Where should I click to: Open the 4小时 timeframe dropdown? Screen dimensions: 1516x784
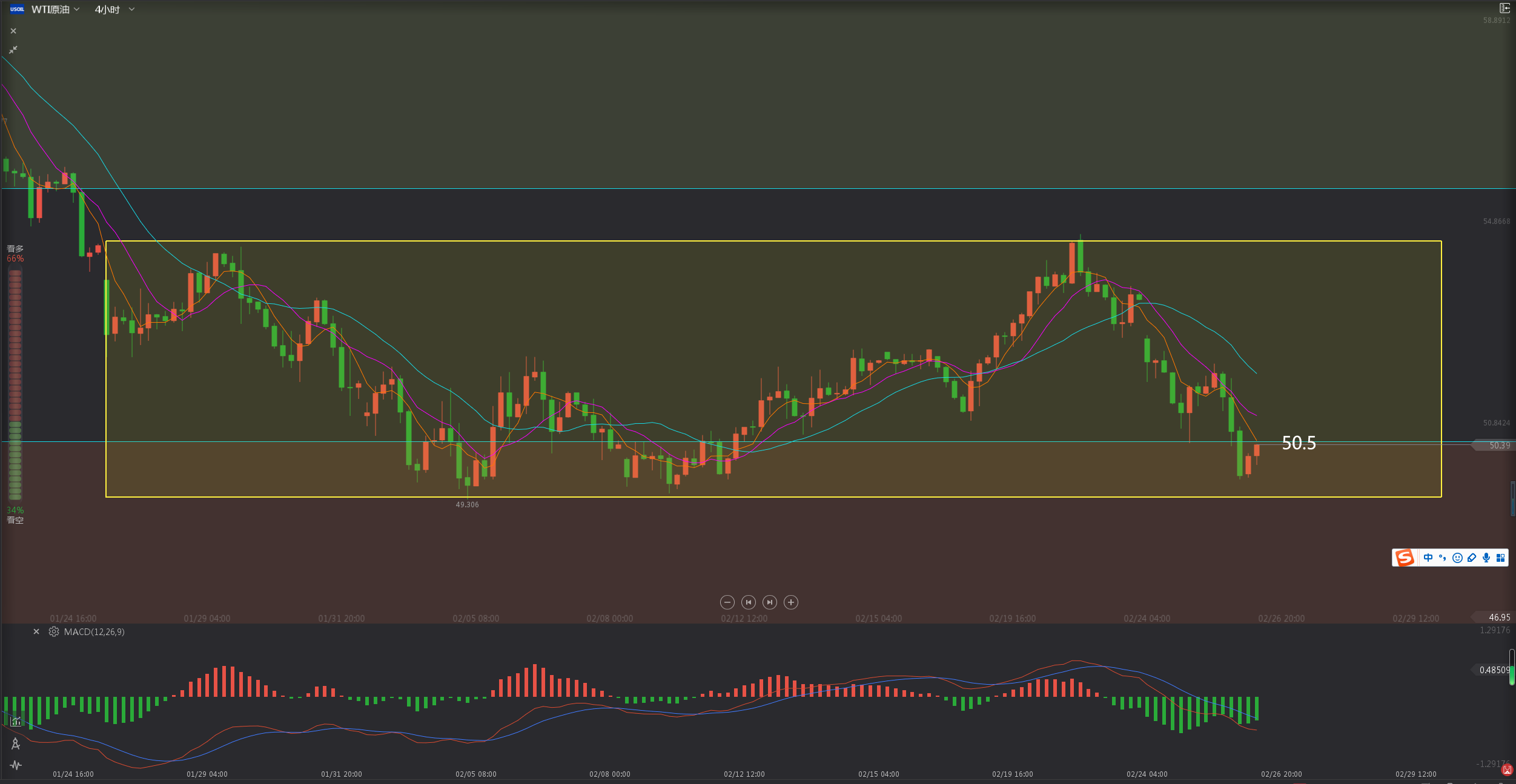tap(114, 9)
